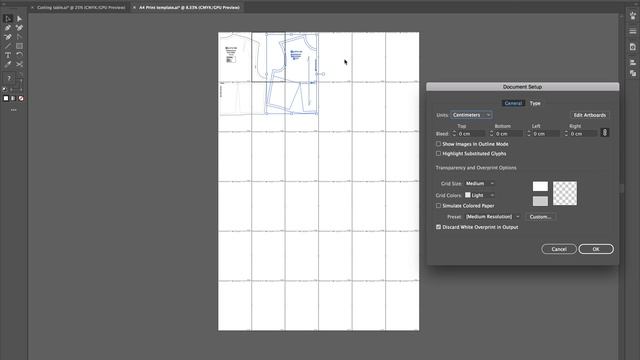Adjust the Bottom bleed stepper arrows
Viewport: 640px width, 360px height.
[491, 133]
